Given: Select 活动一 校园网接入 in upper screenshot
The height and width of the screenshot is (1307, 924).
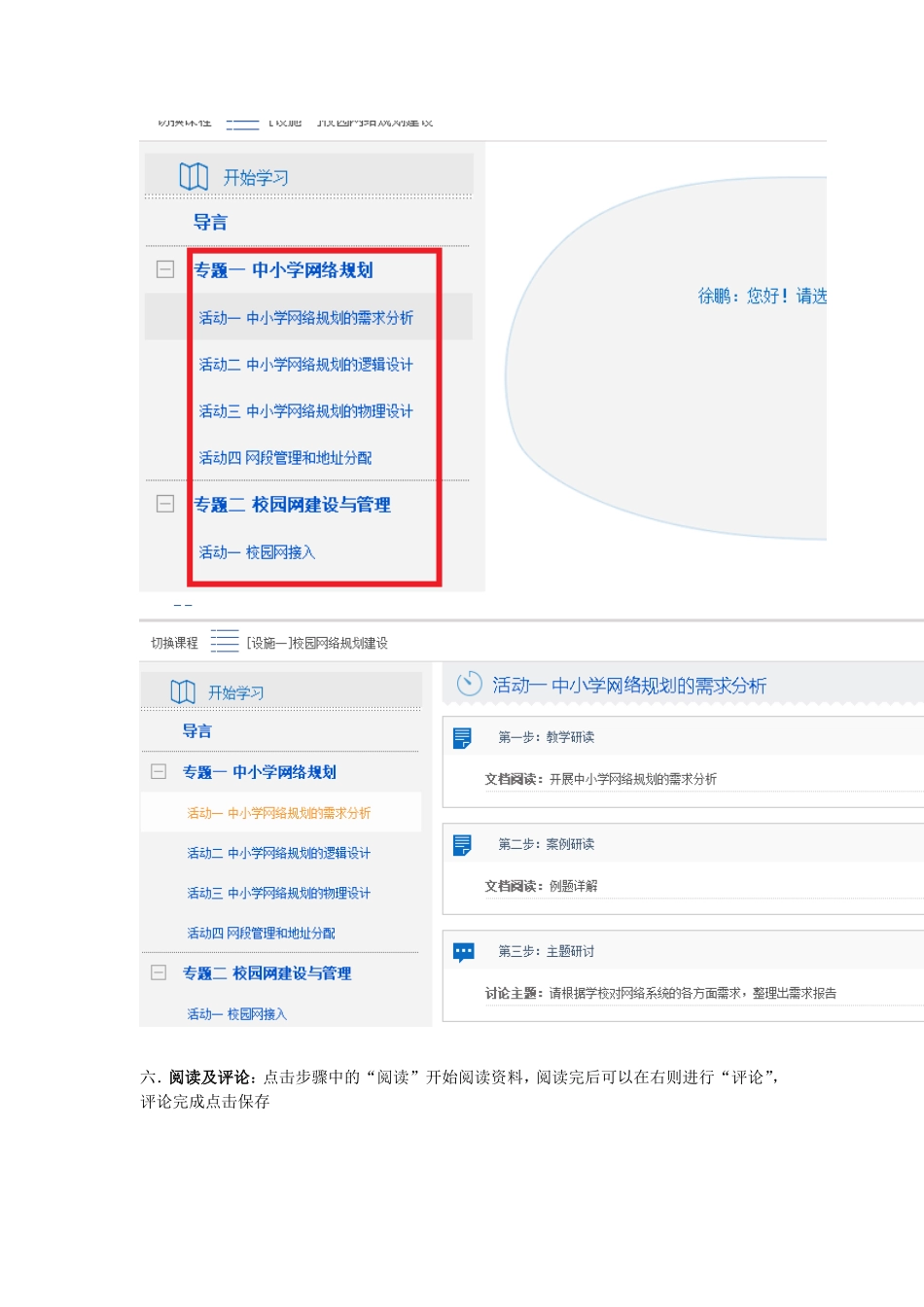Looking at the screenshot, I should 257,552.
